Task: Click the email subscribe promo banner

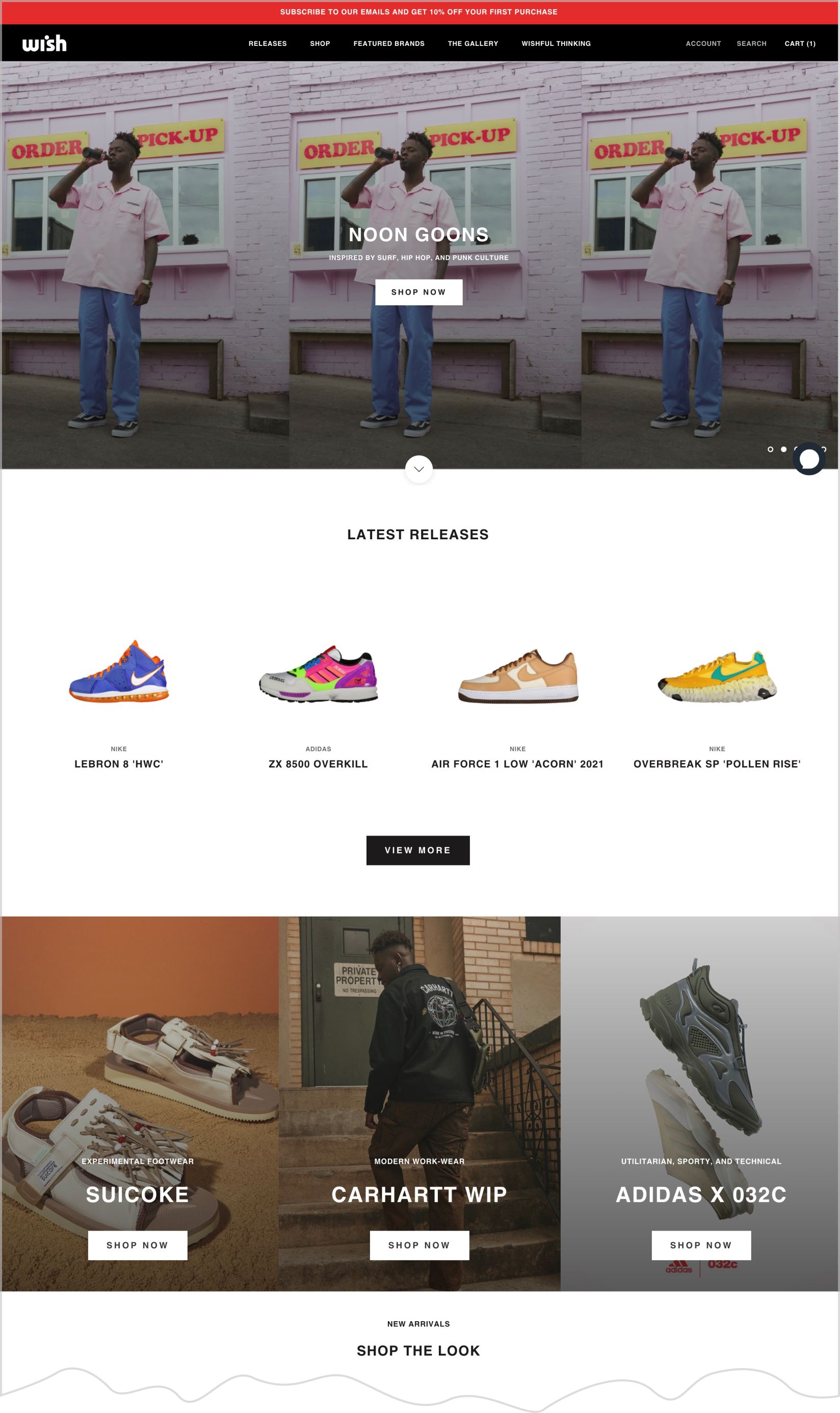Action: [x=419, y=12]
